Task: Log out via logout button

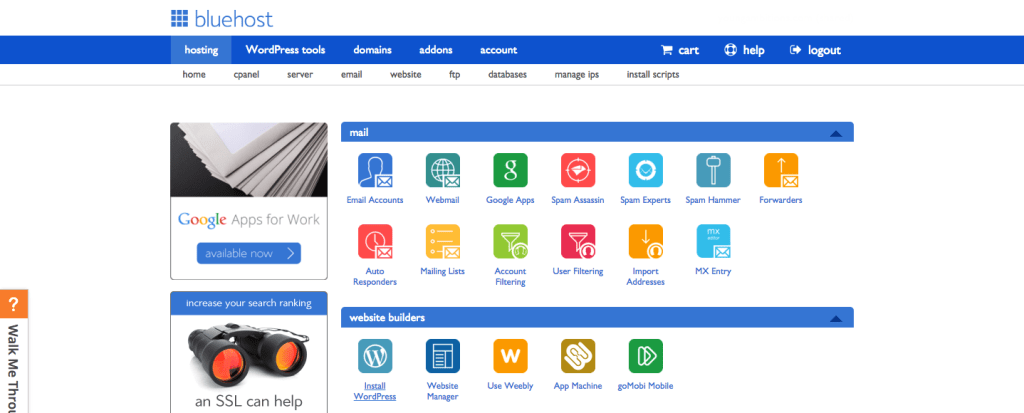Action: (x=815, y=50)
